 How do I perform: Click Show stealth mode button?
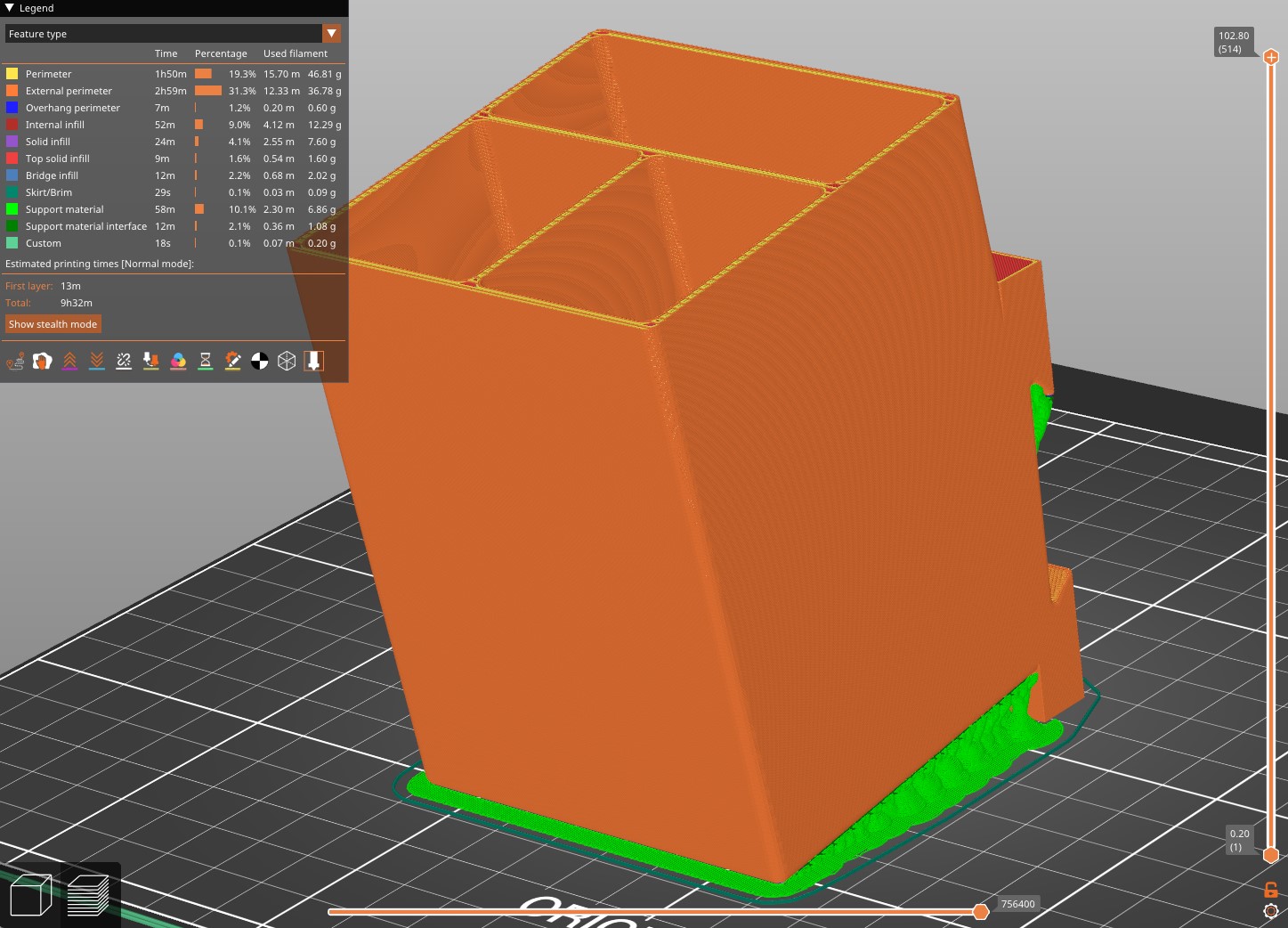coord(53,324)
